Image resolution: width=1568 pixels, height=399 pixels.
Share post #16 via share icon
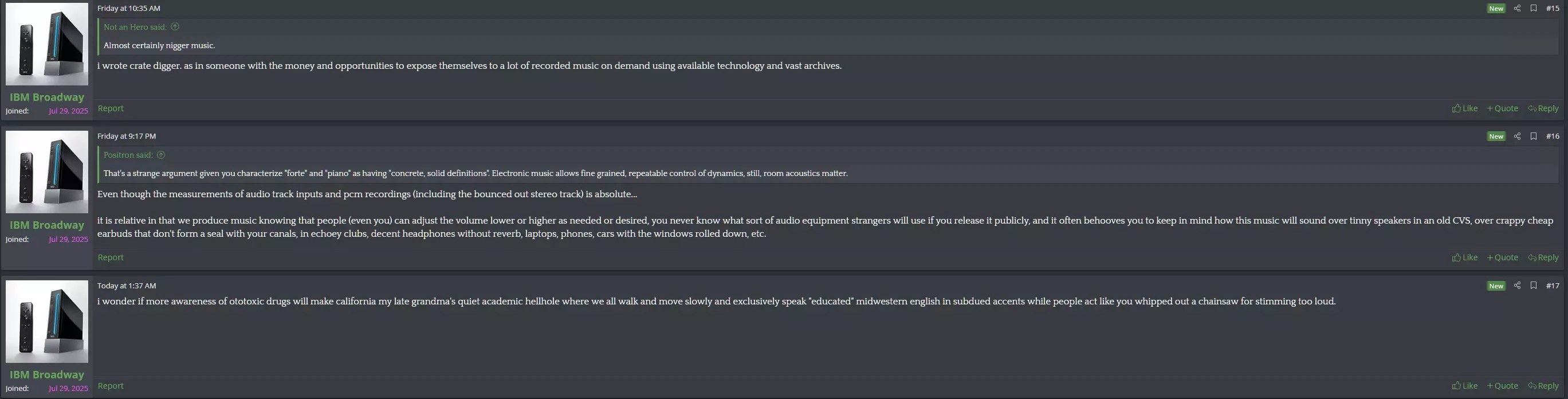[x=1517, y=136]
